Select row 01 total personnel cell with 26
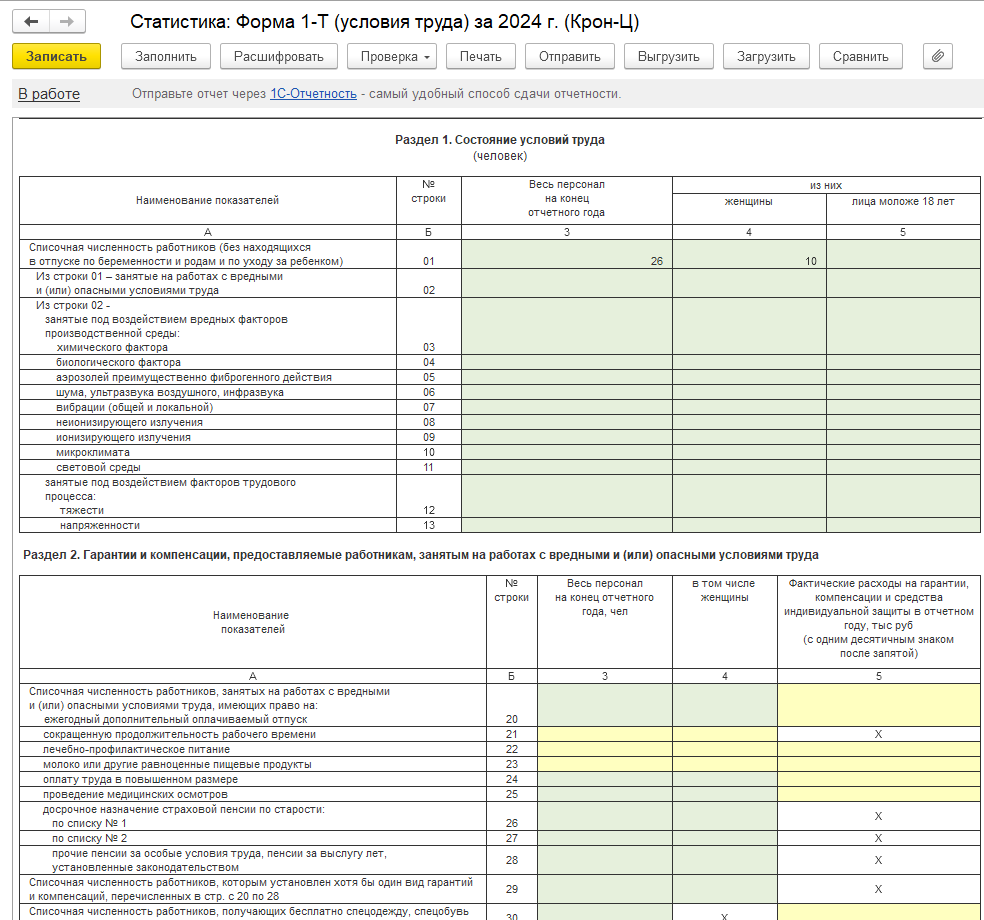 (567, 254)
